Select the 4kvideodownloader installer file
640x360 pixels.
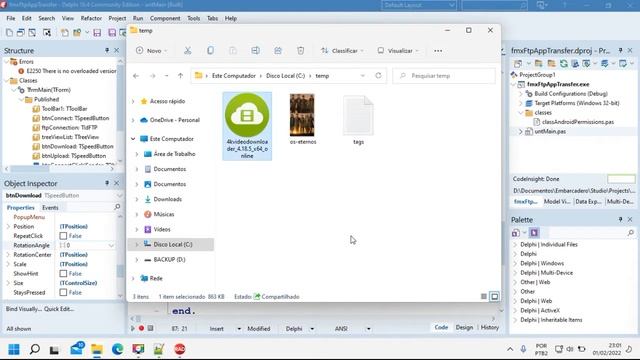tap(247, 126)
